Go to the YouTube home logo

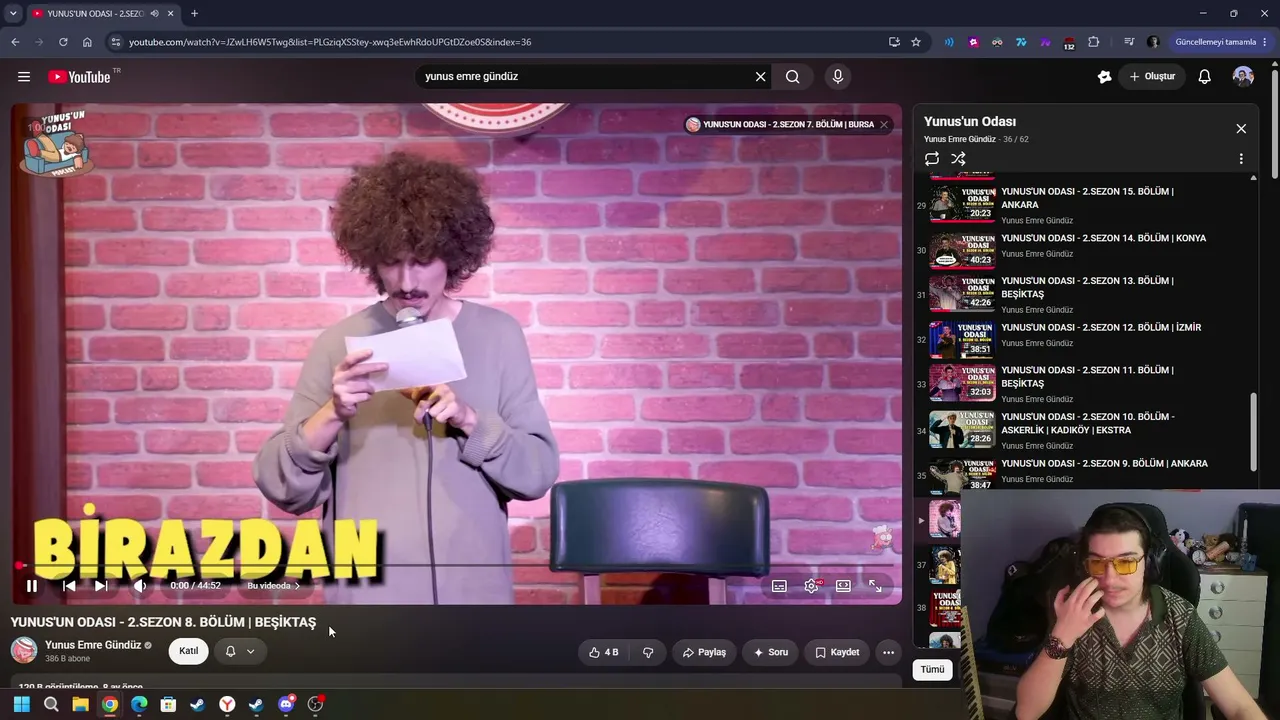coord(80,77)
